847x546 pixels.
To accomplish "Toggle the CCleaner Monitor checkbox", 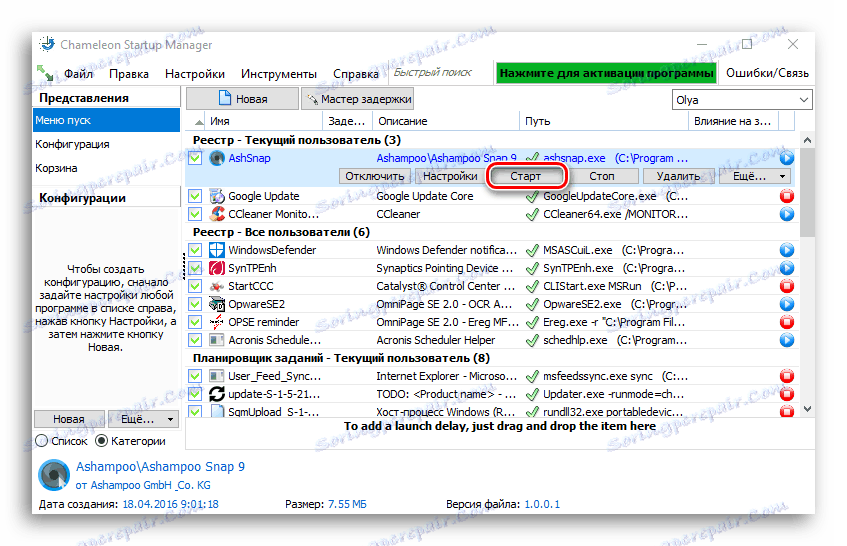I will (195, 214).
